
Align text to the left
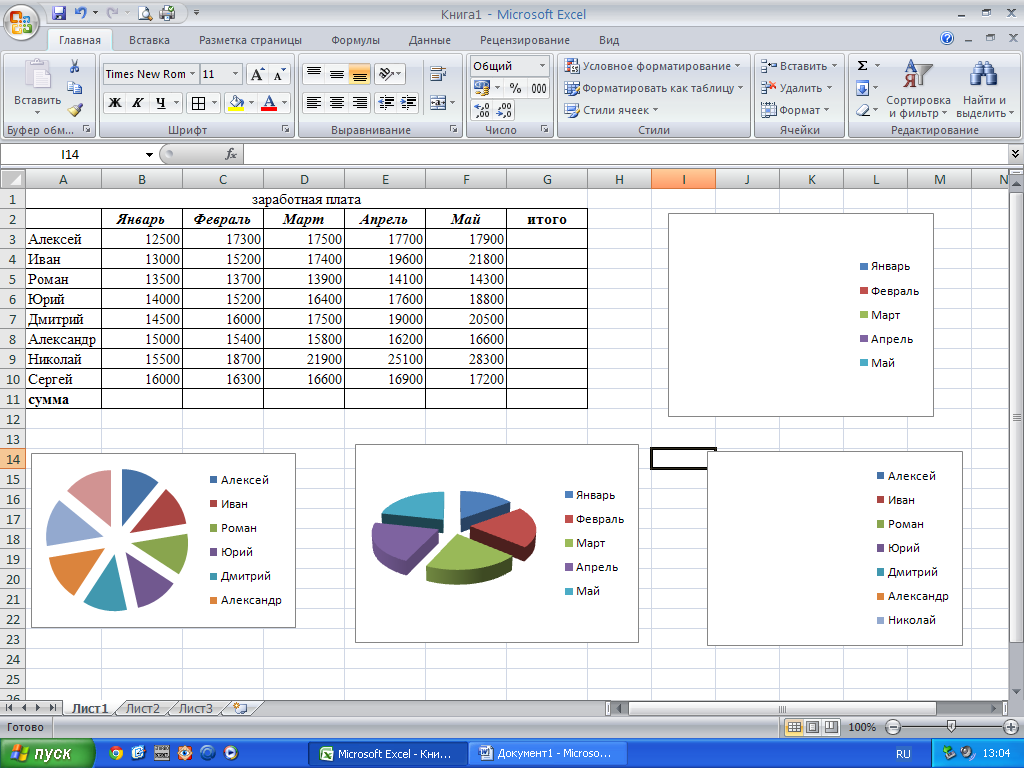(x=313, y=103)
